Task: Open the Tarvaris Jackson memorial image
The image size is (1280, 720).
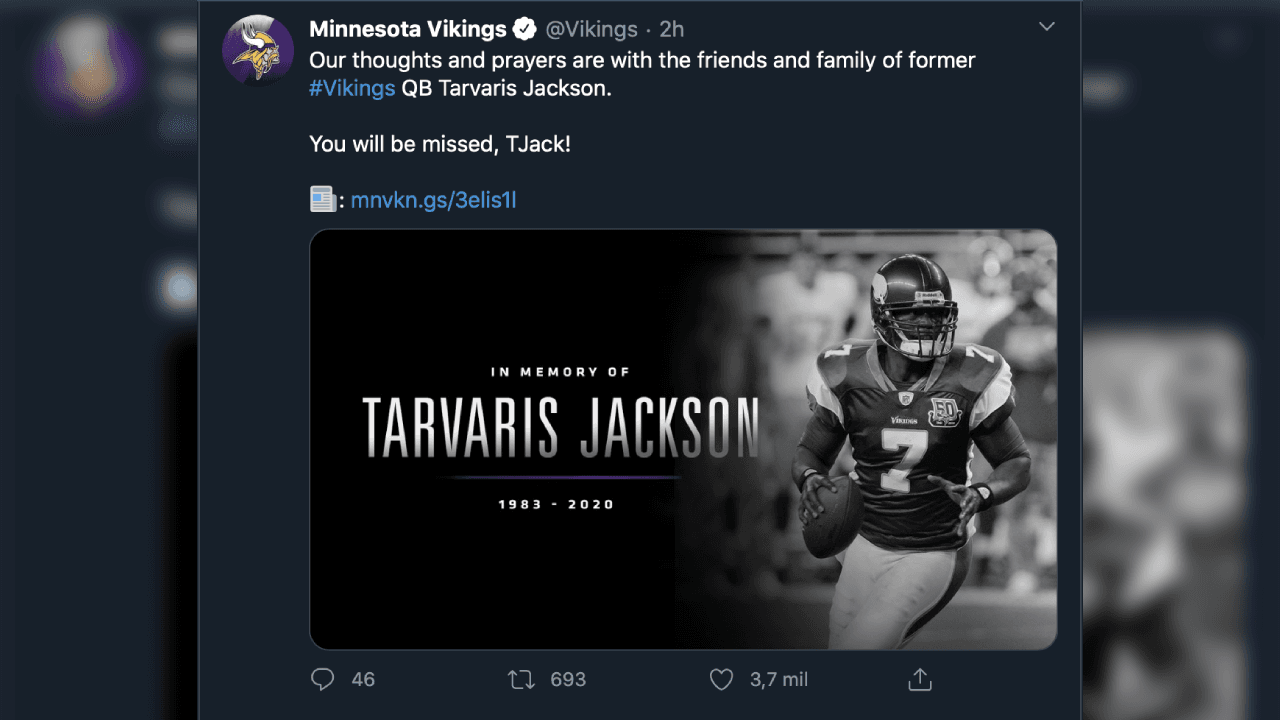Action: click(x=683, y=440)
